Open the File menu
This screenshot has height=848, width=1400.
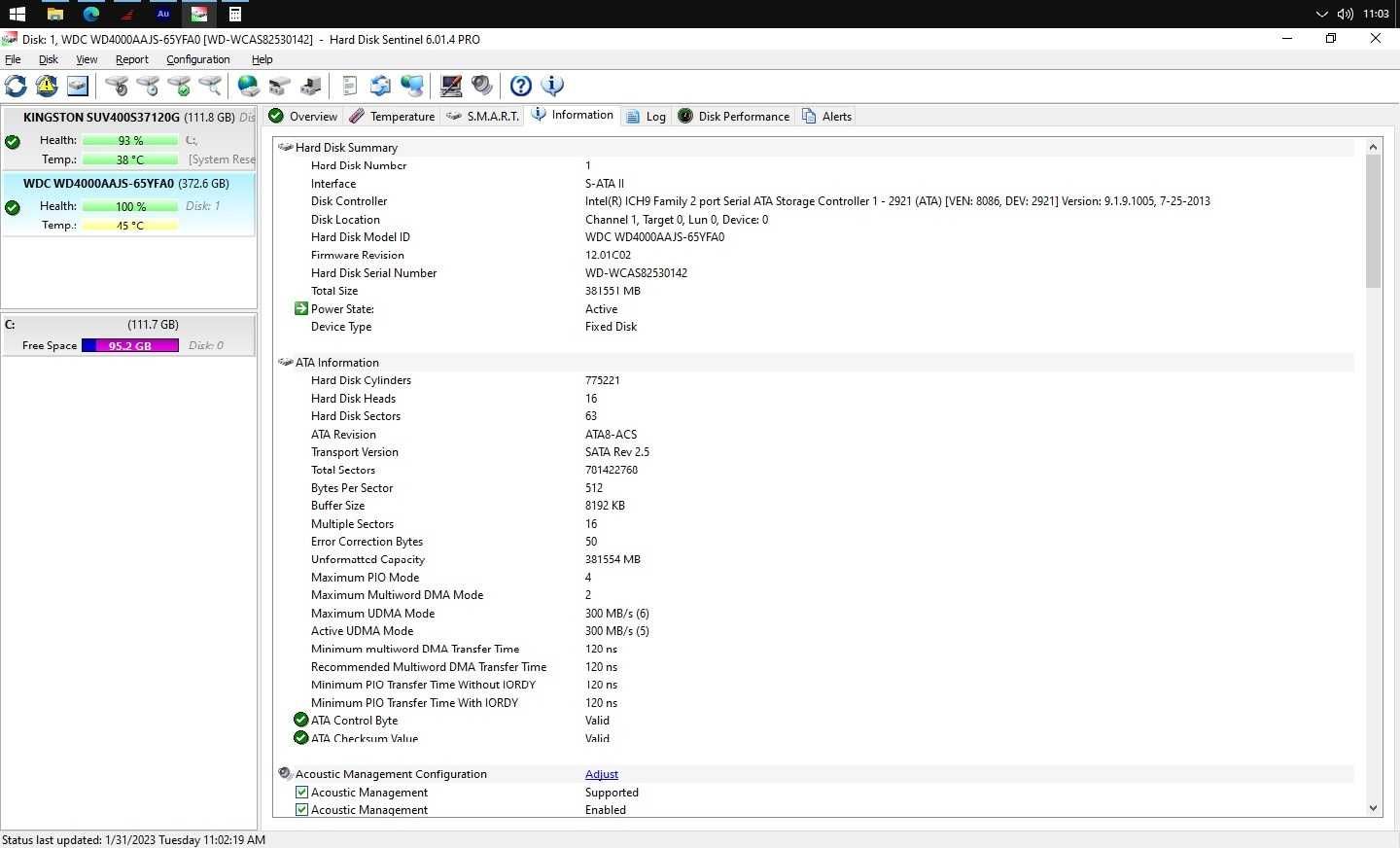[x=13, y=59]
